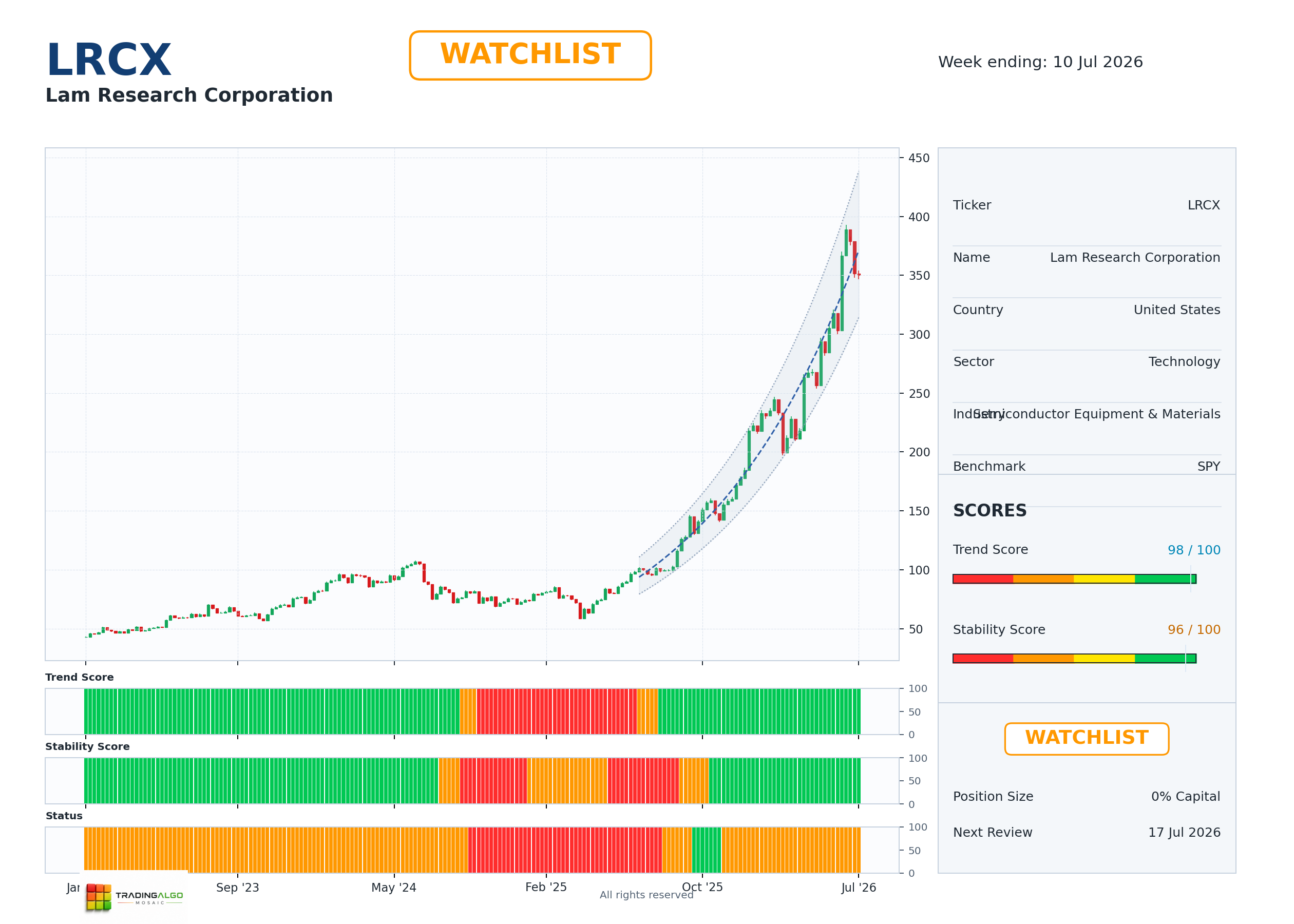Click the 250 price axis label
1294x924 pixels.
point(919,394)
